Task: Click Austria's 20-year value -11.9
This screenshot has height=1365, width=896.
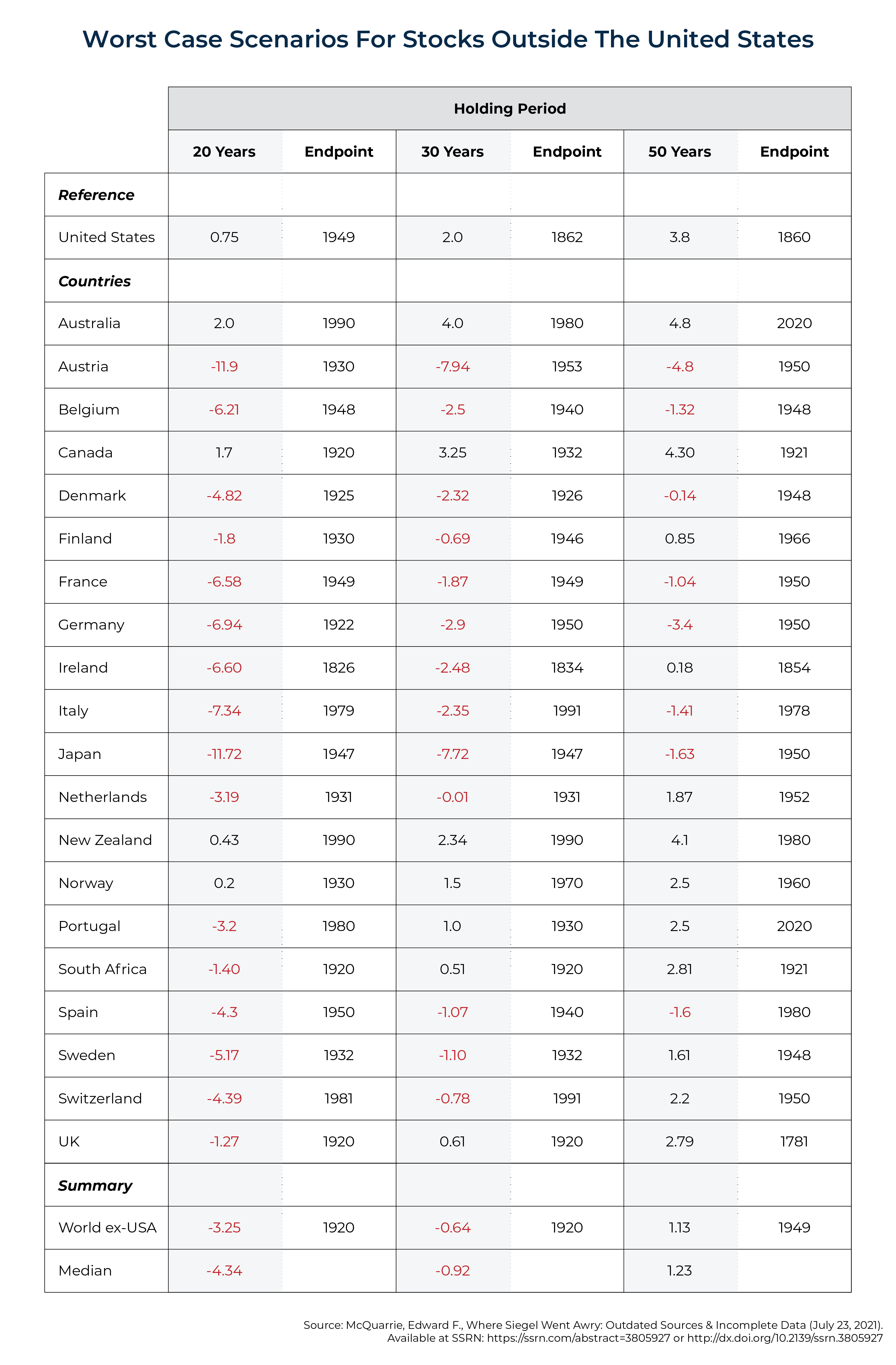Action: coord(224,367)
